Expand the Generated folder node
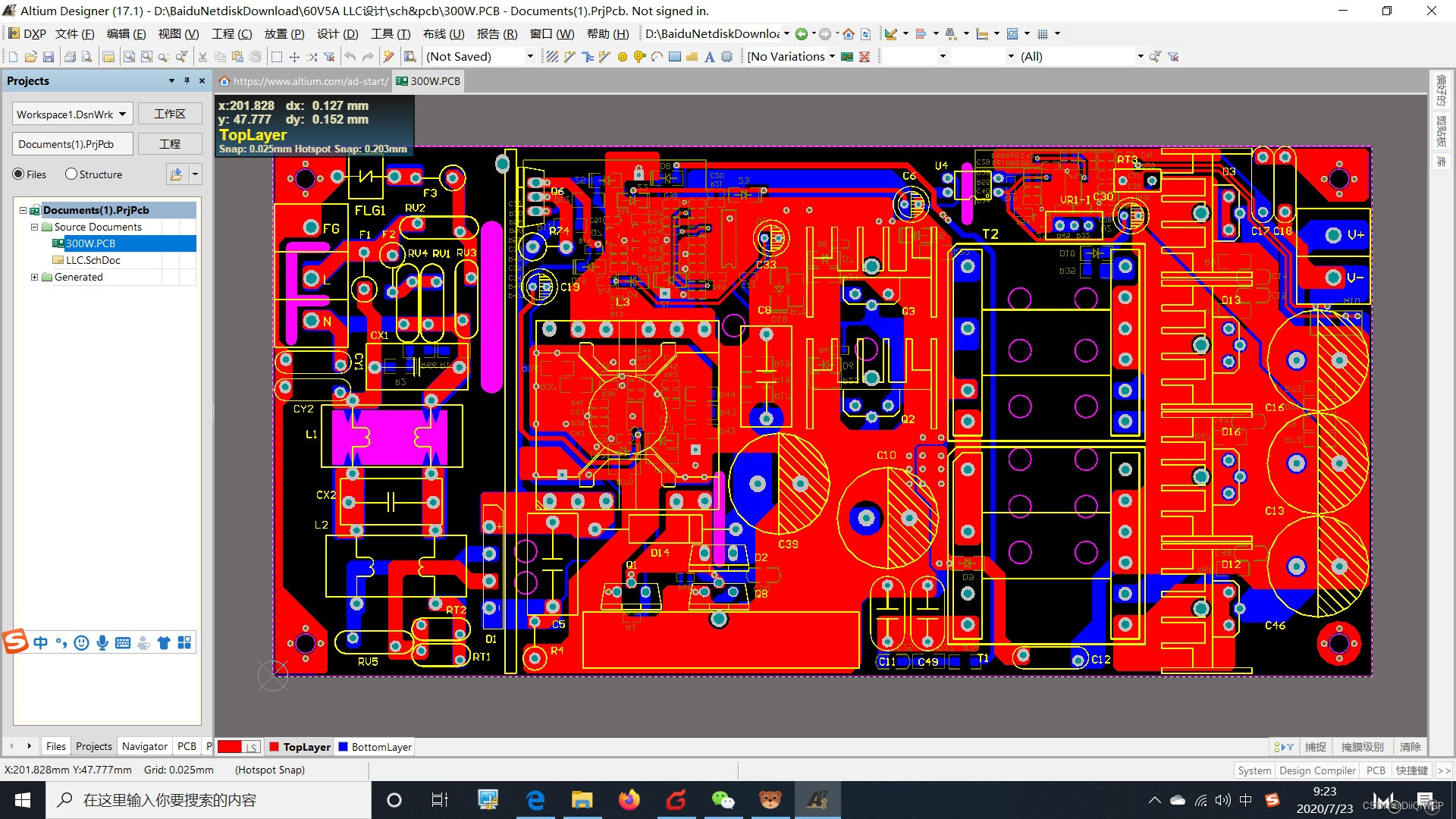1456x819 pixels. coord(34,277)
